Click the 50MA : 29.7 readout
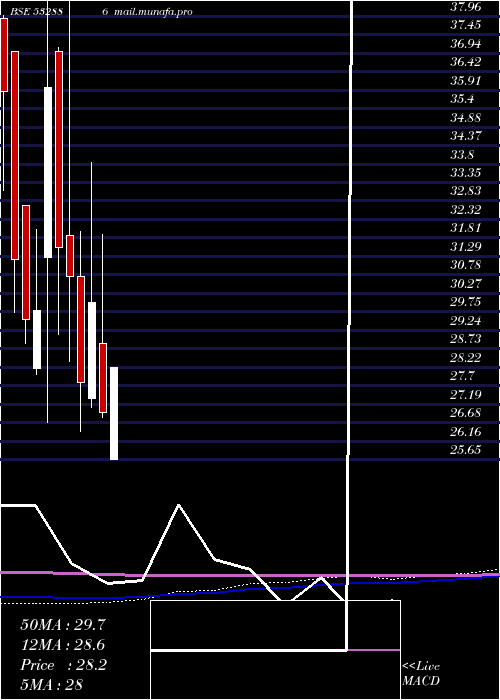Screen dimensions: 500x700 click(x=63, y=625)
